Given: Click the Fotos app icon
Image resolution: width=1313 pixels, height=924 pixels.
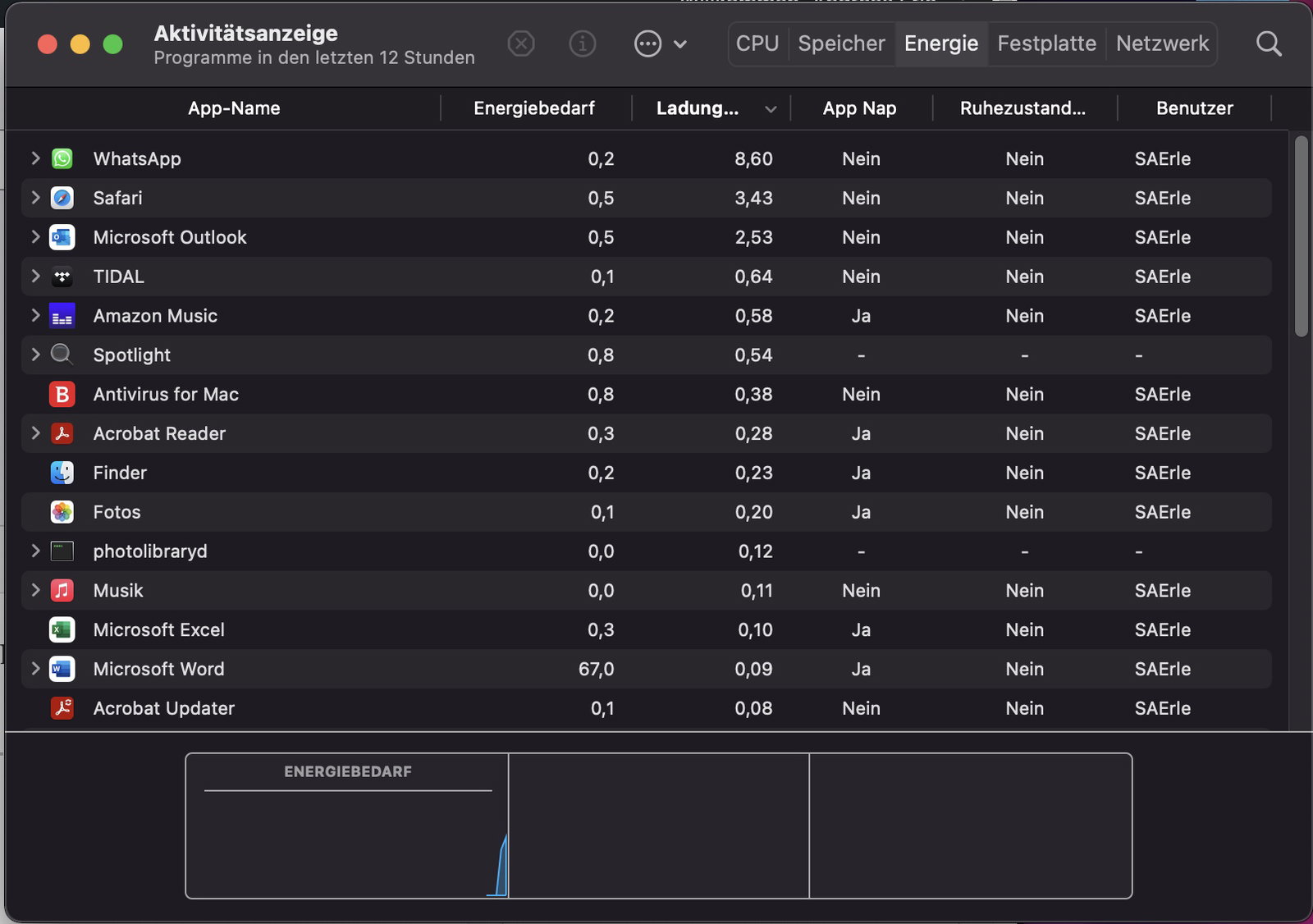Looking at the screenshot, I should tap(62, 513).
